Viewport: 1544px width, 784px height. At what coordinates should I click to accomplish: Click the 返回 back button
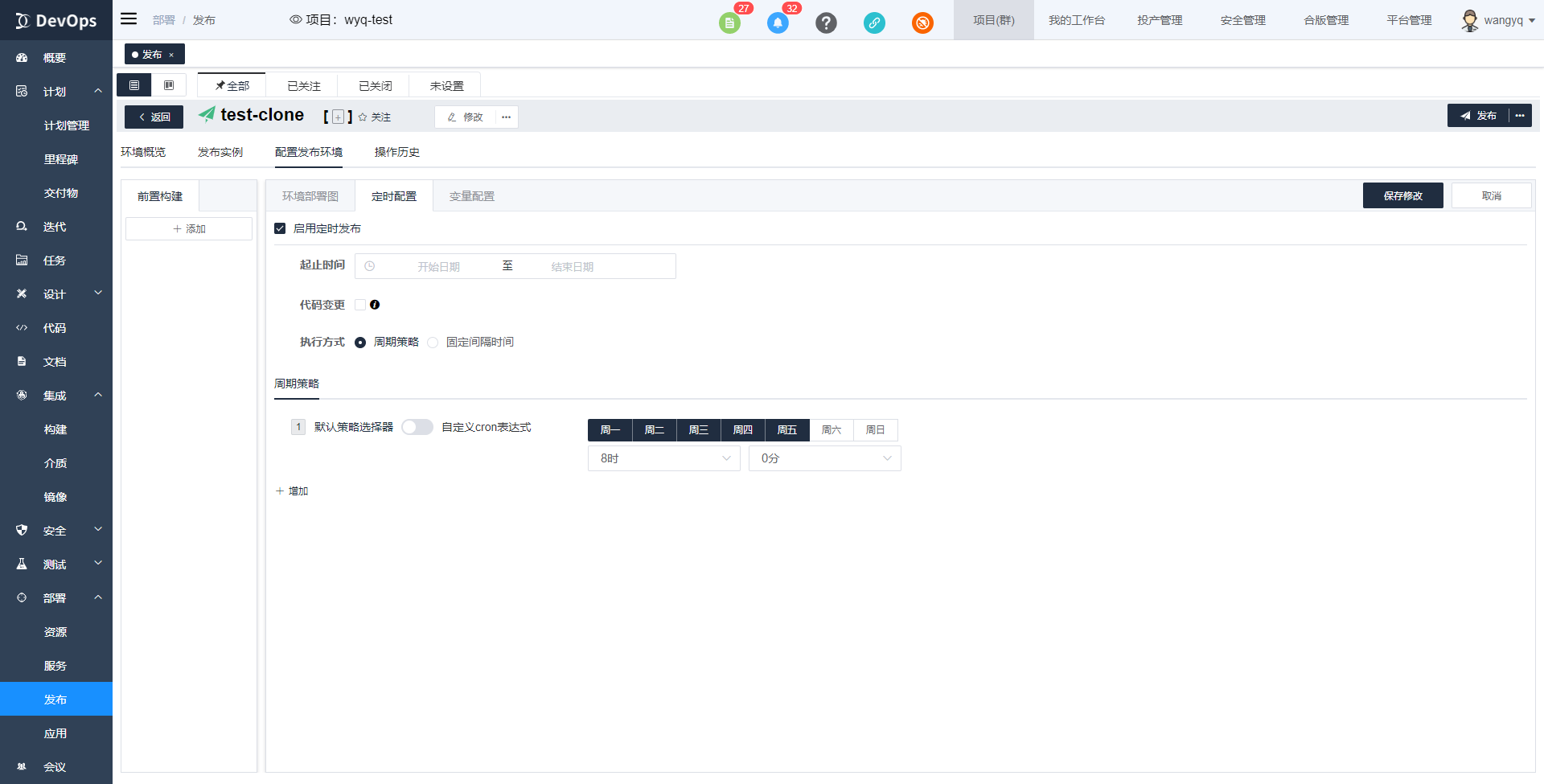pos(154,117)
